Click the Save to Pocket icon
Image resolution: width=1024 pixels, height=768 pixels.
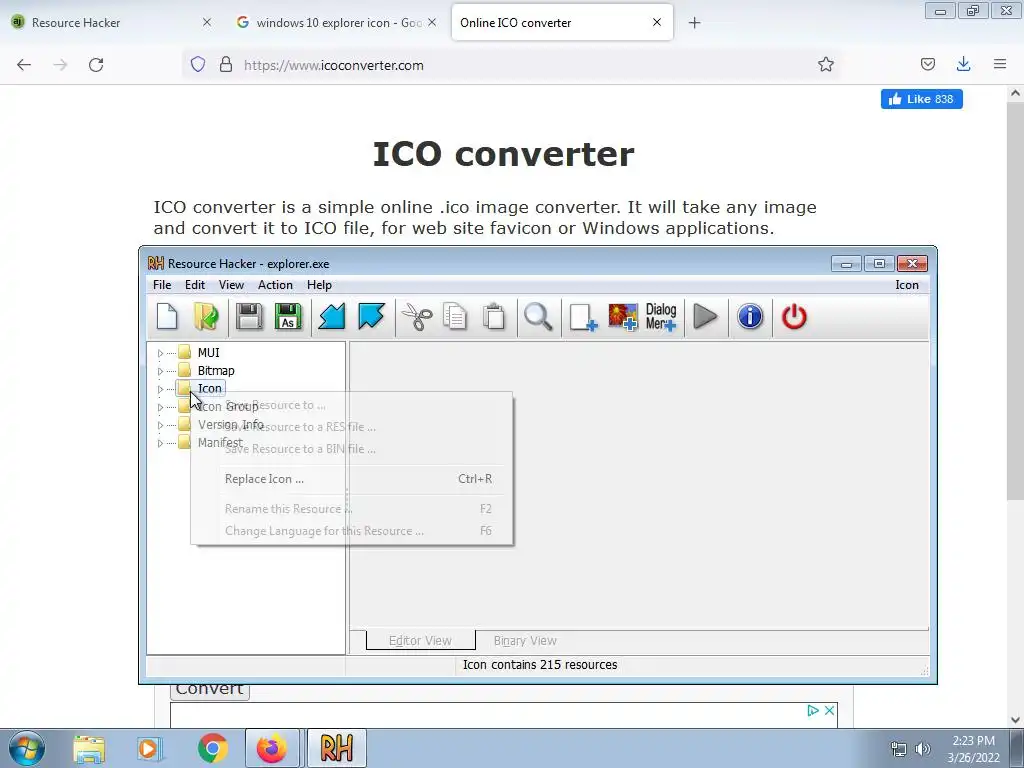927,64
